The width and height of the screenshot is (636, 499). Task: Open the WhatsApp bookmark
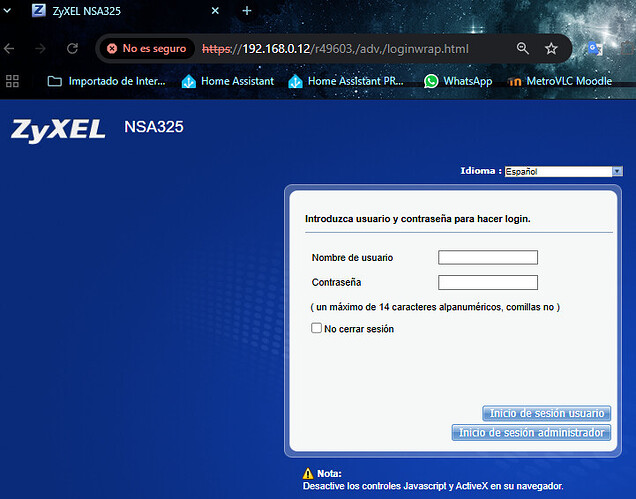[458, 81]
